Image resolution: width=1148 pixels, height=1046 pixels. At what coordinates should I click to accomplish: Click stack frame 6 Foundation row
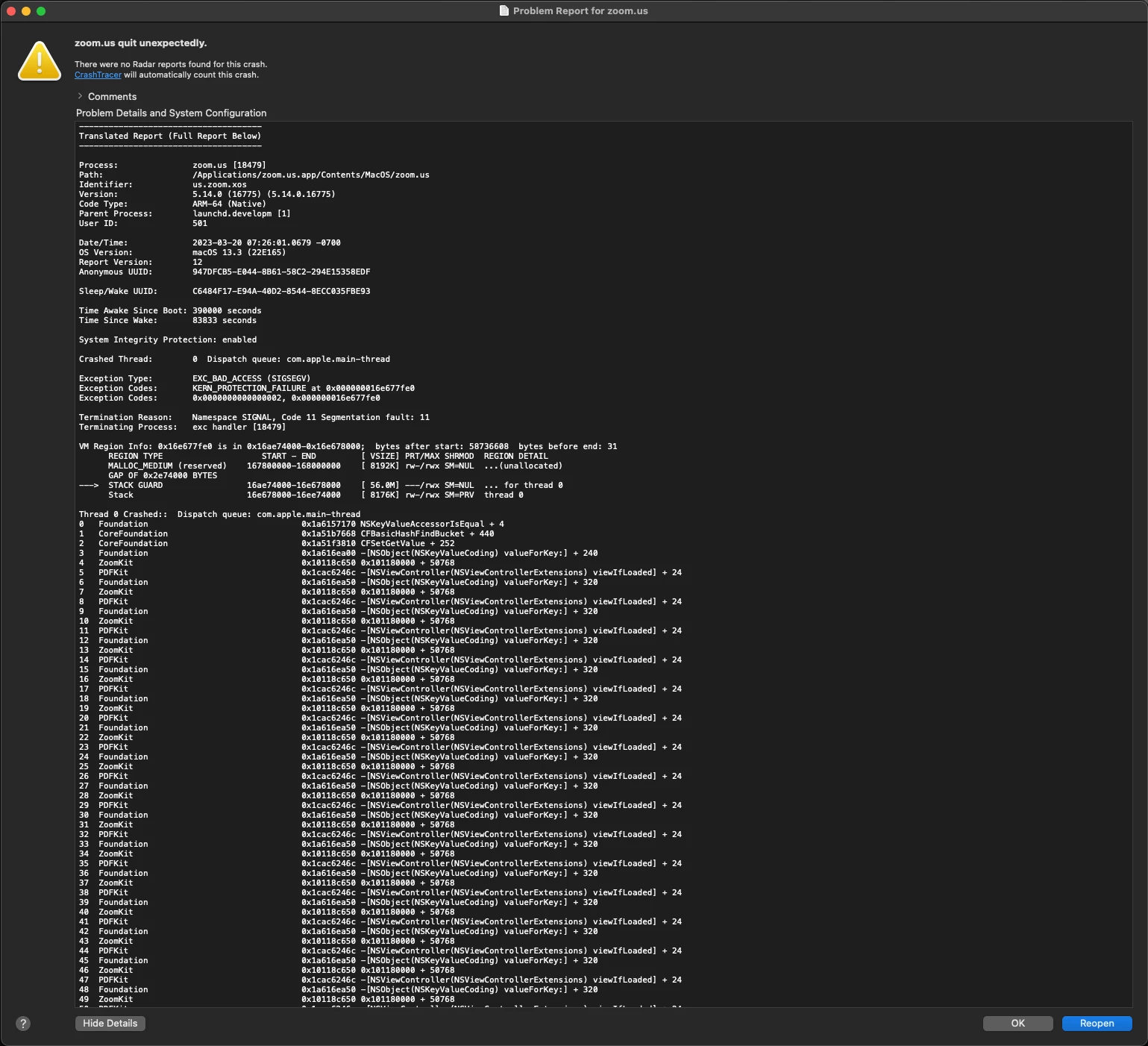click(x=338, y=582)
